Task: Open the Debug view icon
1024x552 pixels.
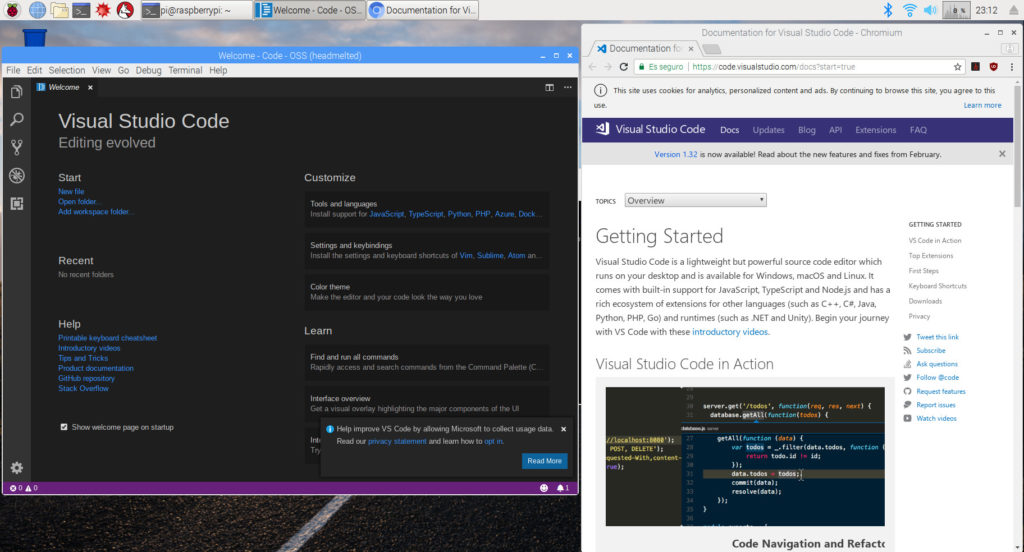Action: (16, 175)
